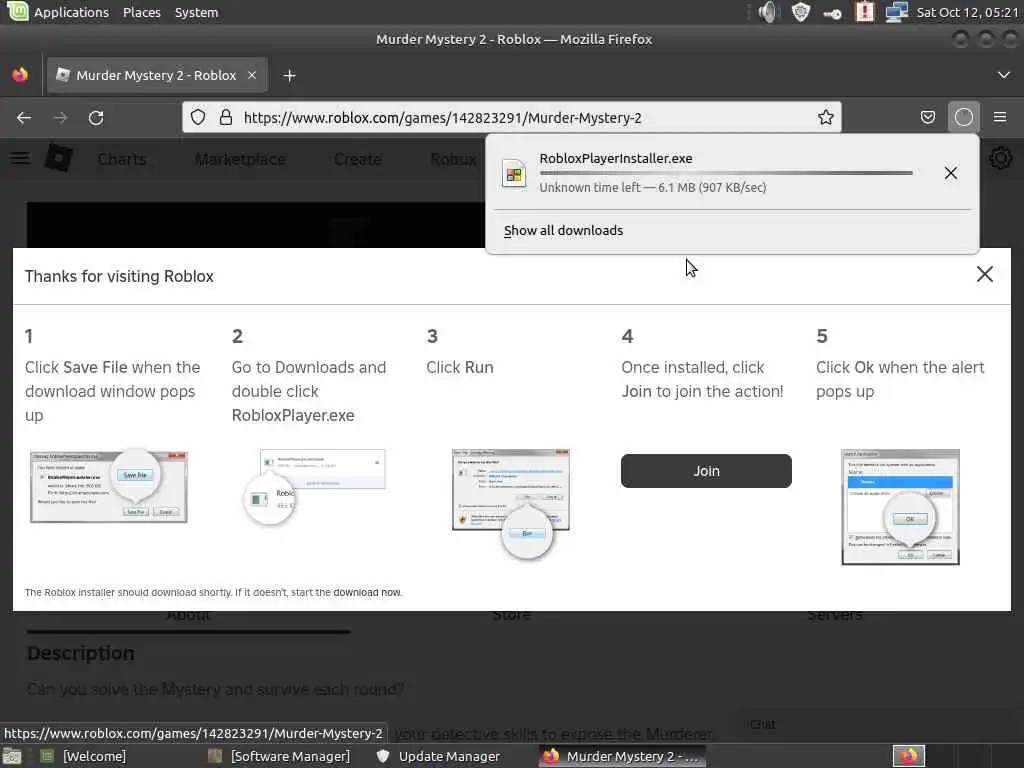Click the Firefox back arrow

(x=24, y=118)
